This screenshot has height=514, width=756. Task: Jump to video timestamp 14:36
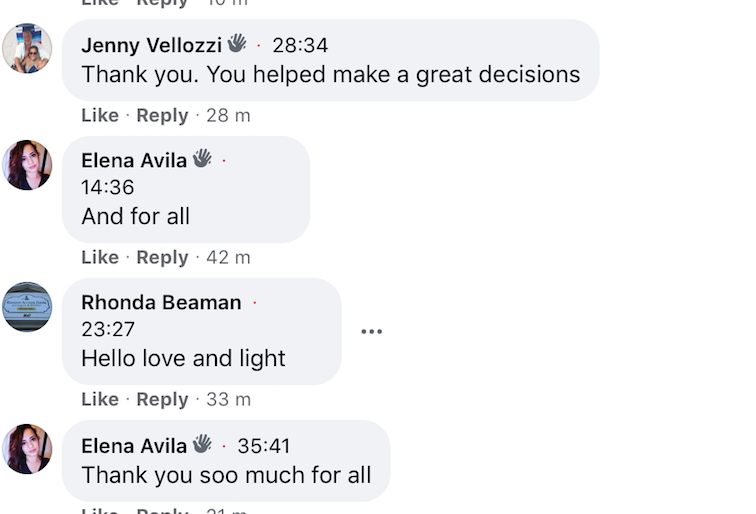point(108,187)
